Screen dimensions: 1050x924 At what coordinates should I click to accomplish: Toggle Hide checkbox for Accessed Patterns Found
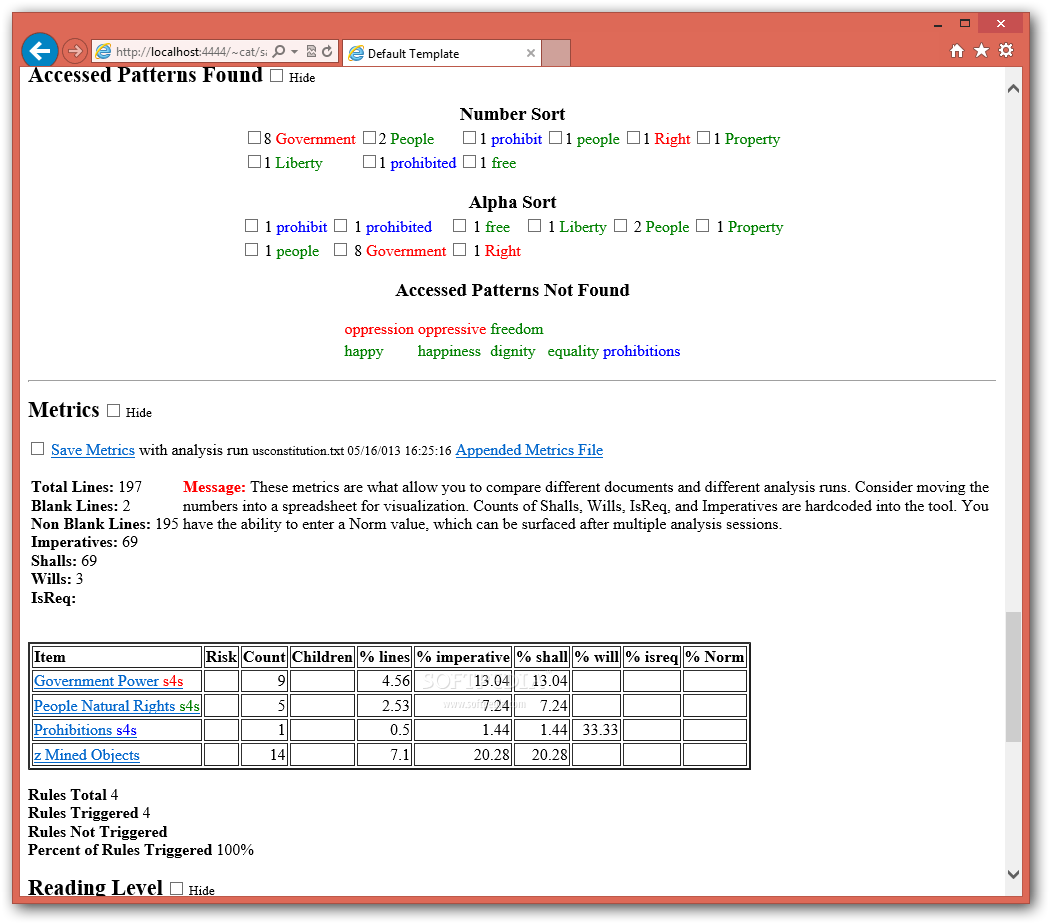coord(277,76)
